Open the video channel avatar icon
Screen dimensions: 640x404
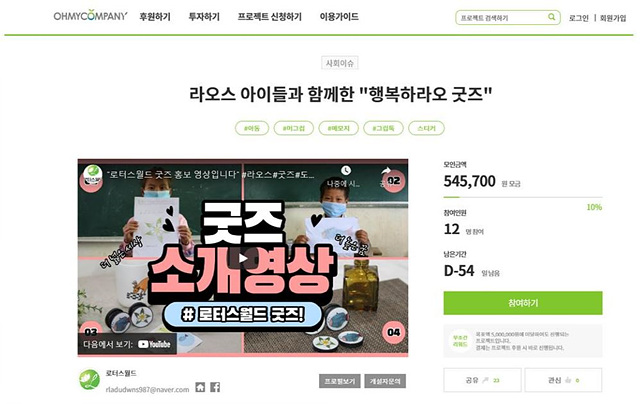pyautogui.click(x=93, y=175)
